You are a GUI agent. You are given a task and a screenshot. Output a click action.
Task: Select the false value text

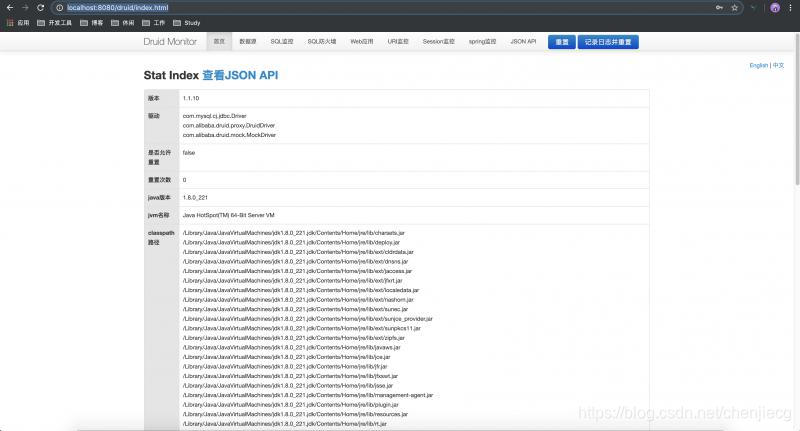click(x=189, y=153)
